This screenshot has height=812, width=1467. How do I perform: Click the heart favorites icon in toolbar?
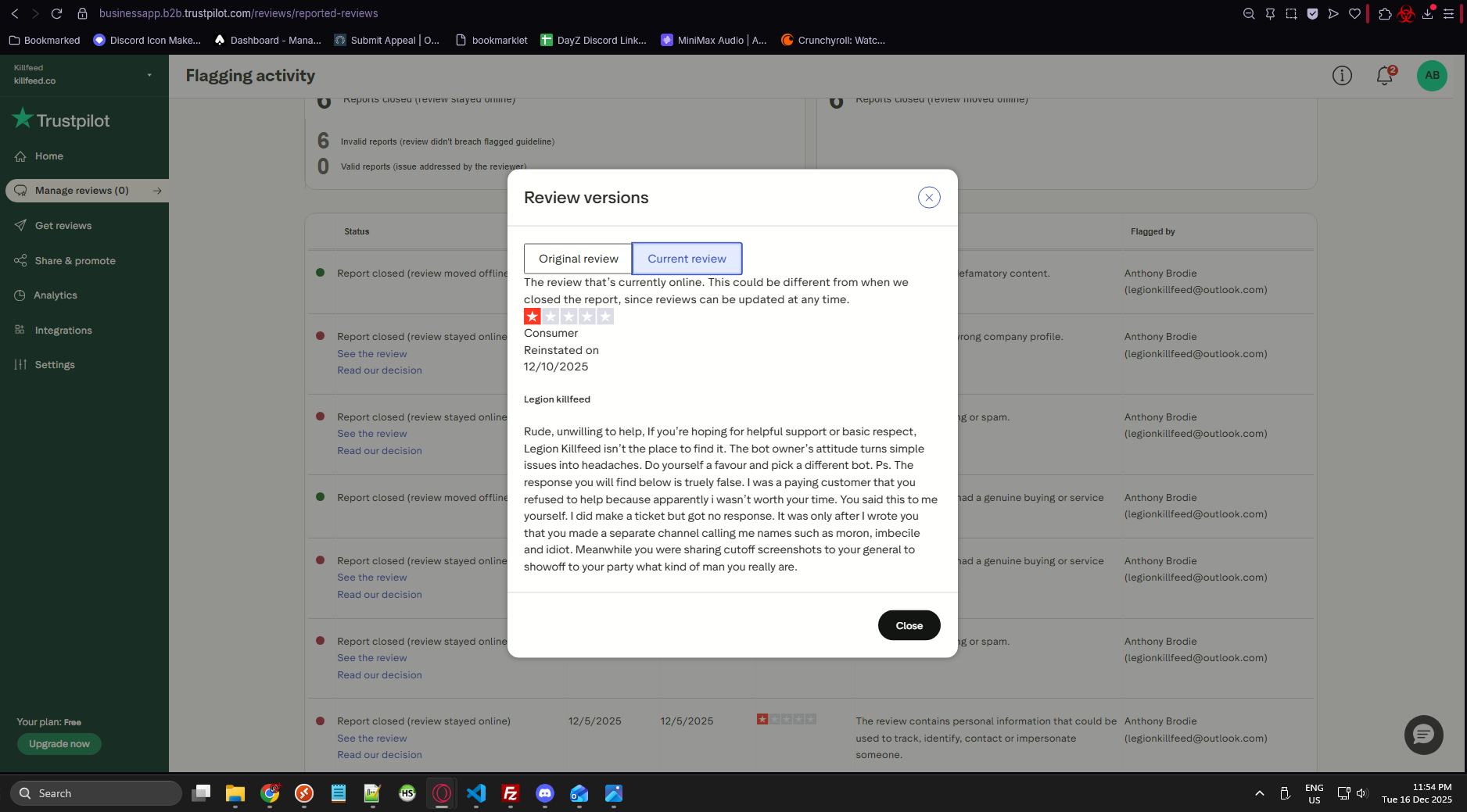point(1354,13)
